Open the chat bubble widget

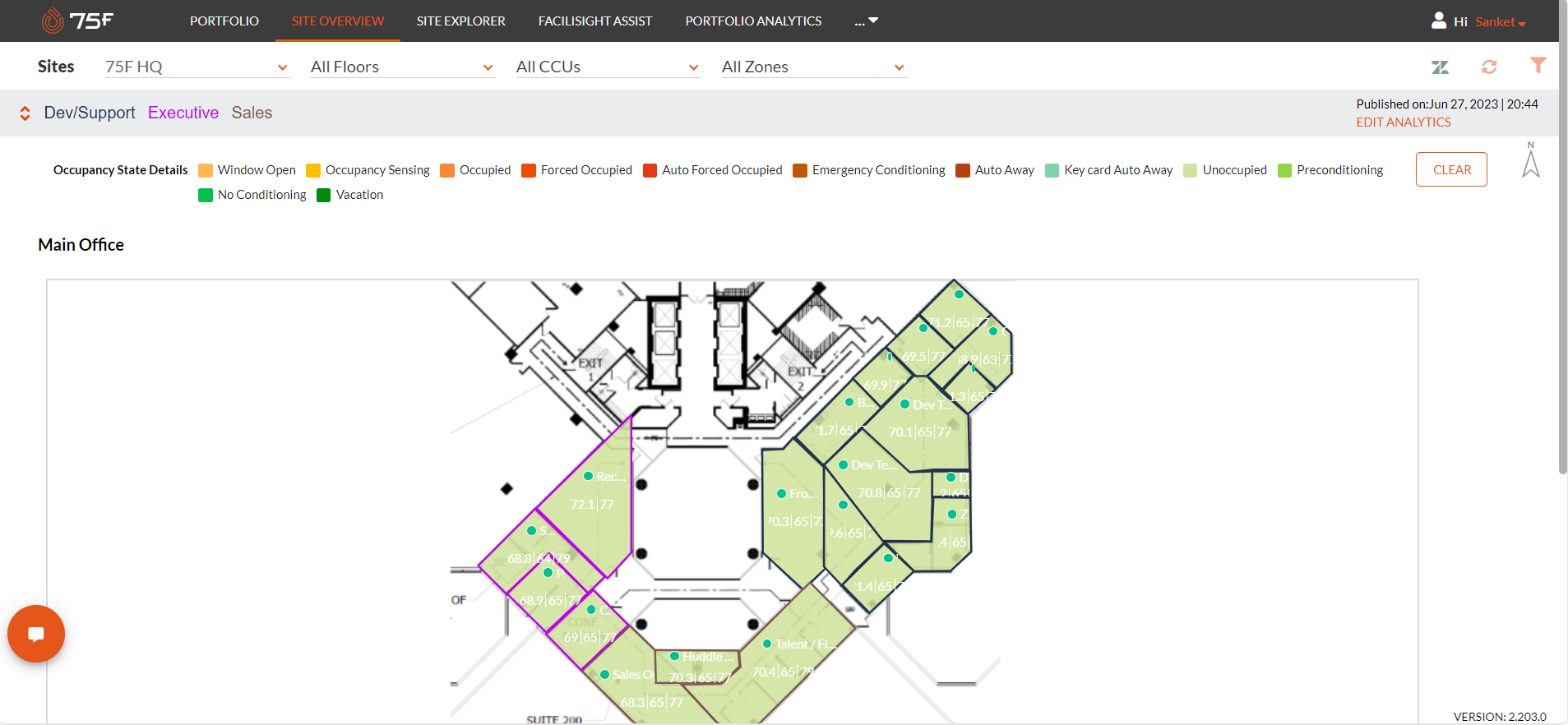(36, 634)
